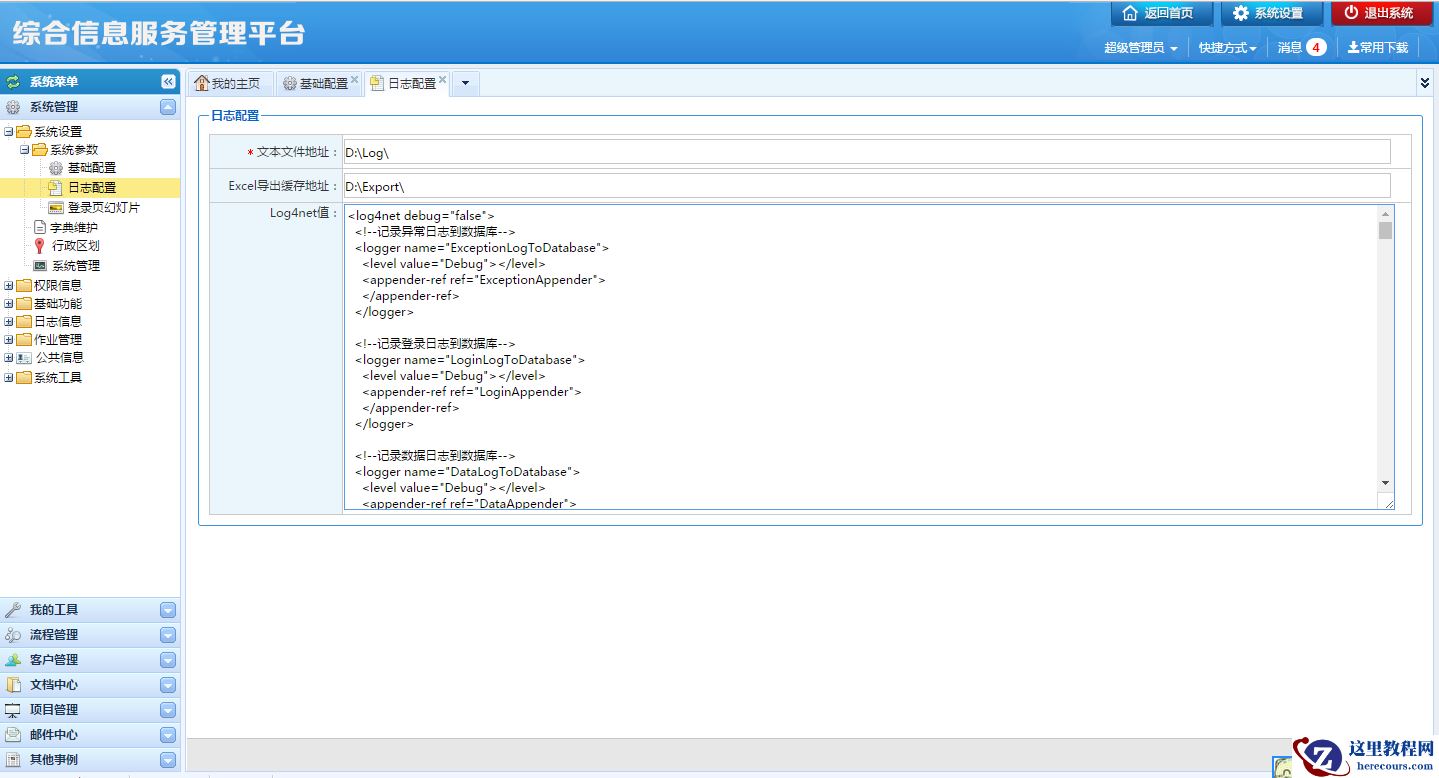Expand the 邮件中心 accordion panel

[168, 735]
